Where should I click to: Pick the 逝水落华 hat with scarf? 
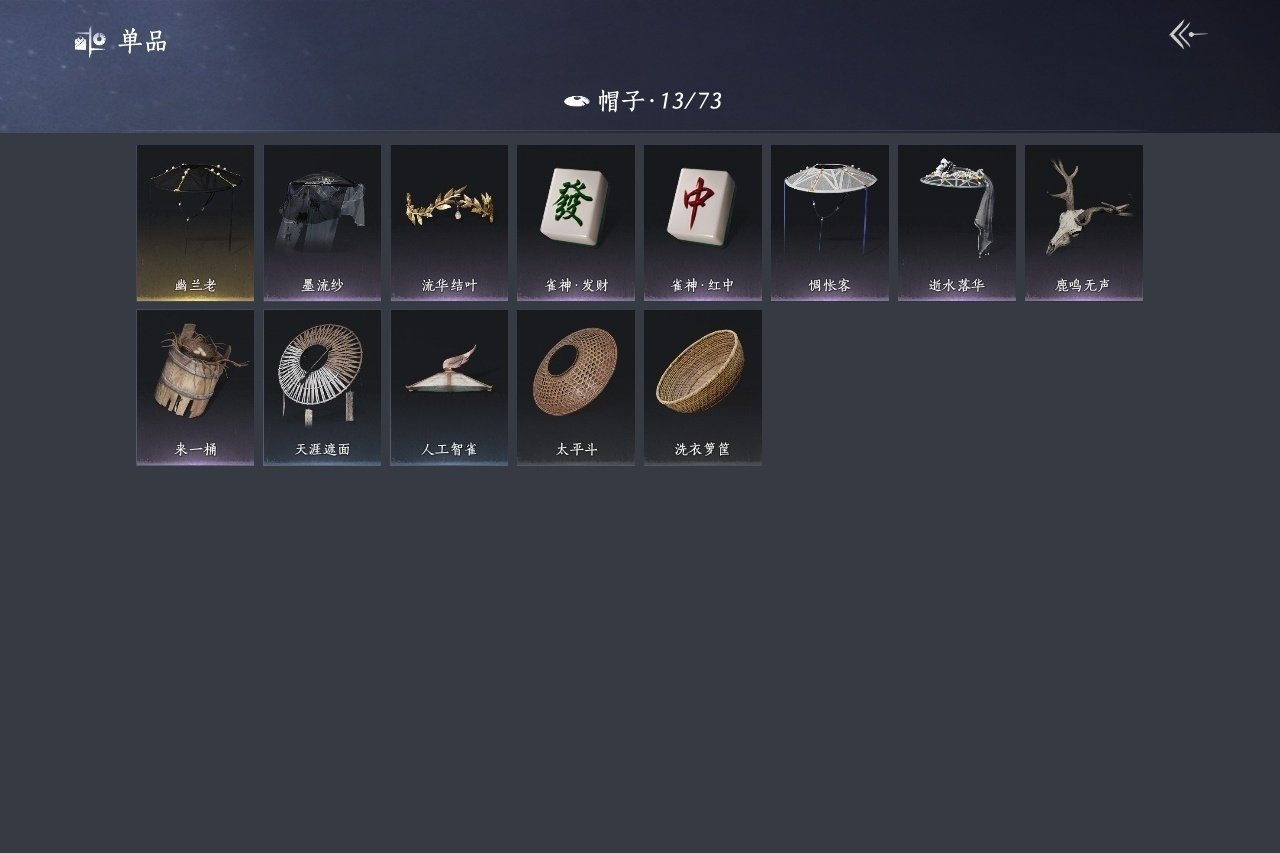tap(957, 222)
